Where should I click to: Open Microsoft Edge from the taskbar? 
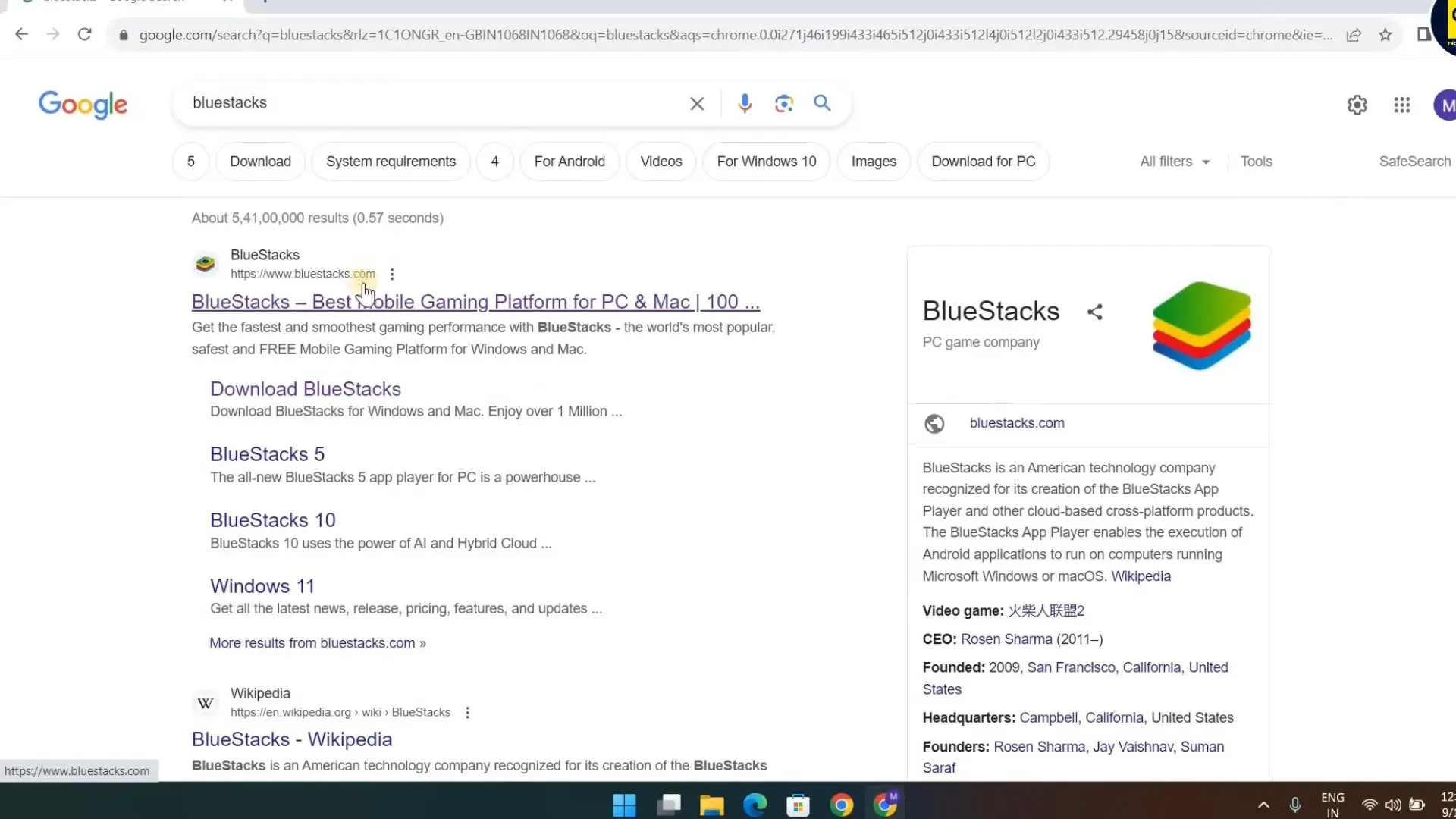(x=755, y=805)
